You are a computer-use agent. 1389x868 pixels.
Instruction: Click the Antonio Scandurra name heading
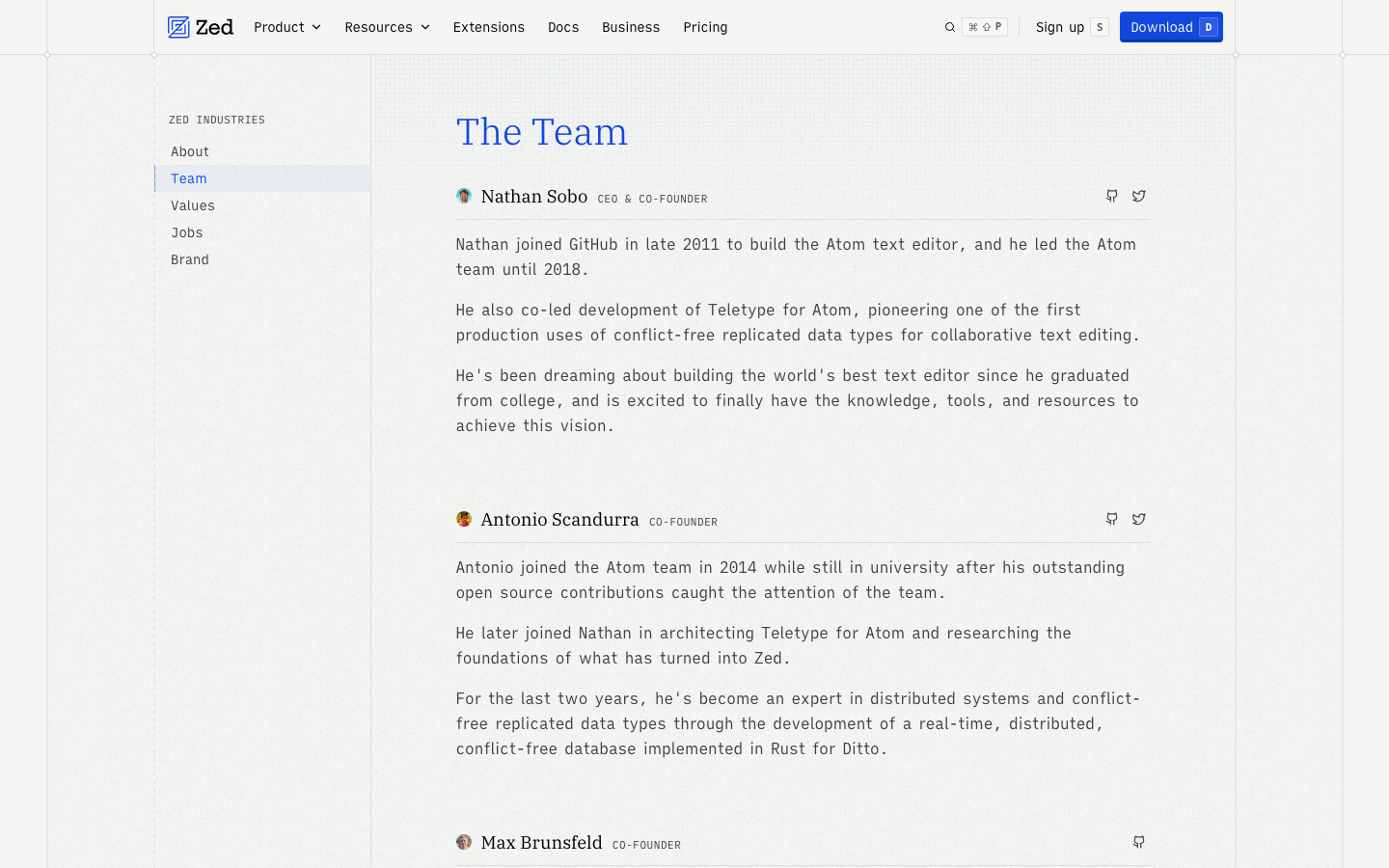pos(560,519)
